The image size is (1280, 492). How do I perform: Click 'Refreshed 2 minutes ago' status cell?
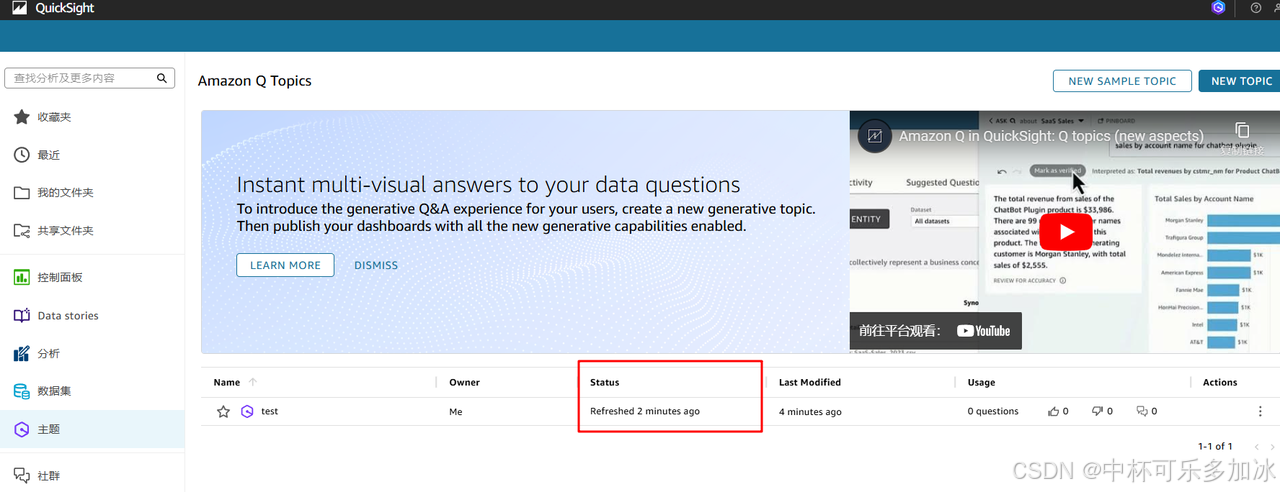(x=645, y=411)
